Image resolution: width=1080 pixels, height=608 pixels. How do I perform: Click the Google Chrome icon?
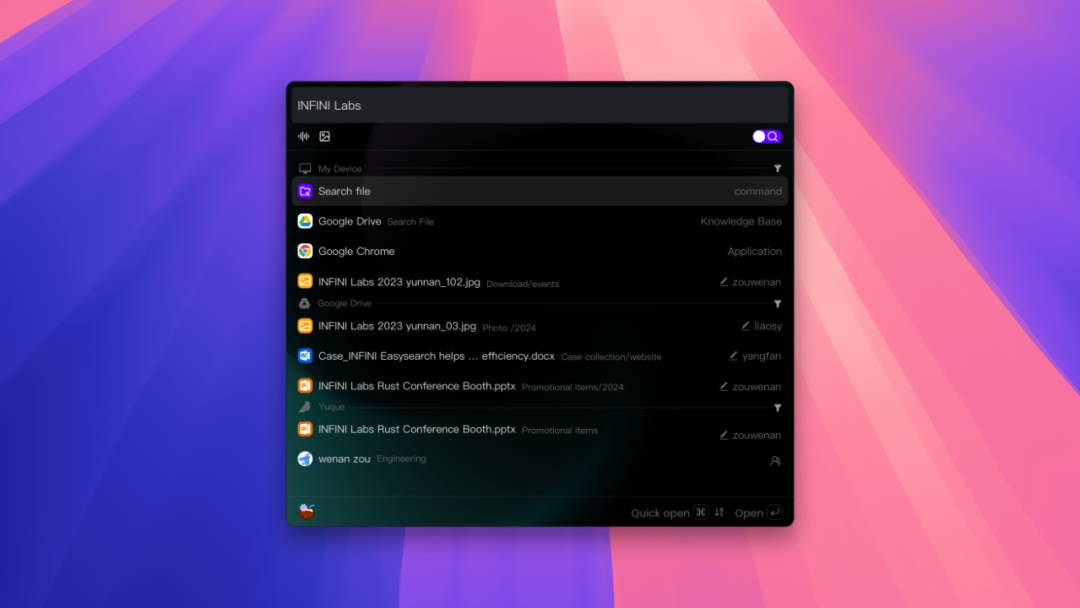pyautogui.click(x=305, y=251)
